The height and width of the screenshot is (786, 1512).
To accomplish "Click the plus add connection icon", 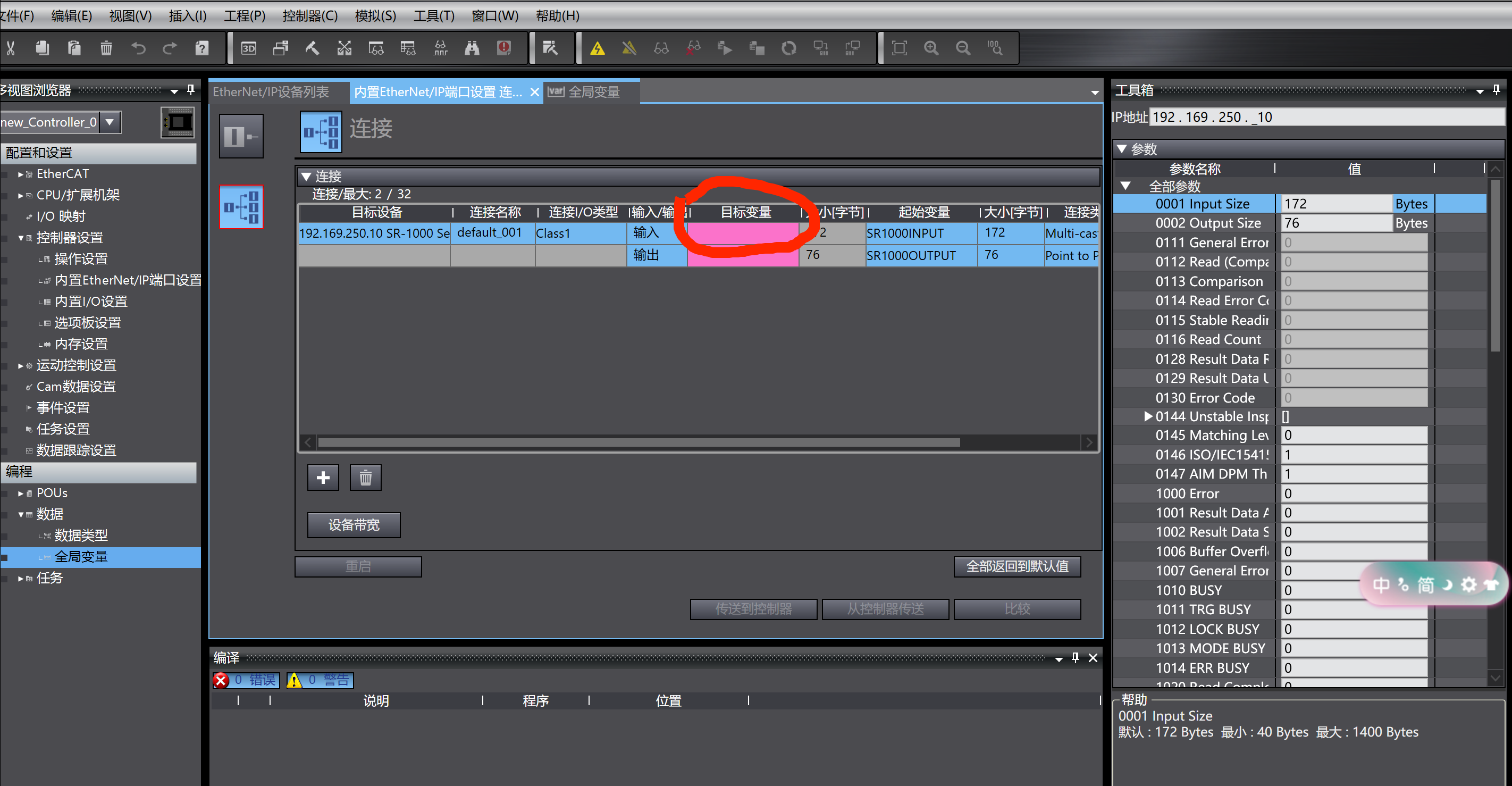I will click(323, 478).
